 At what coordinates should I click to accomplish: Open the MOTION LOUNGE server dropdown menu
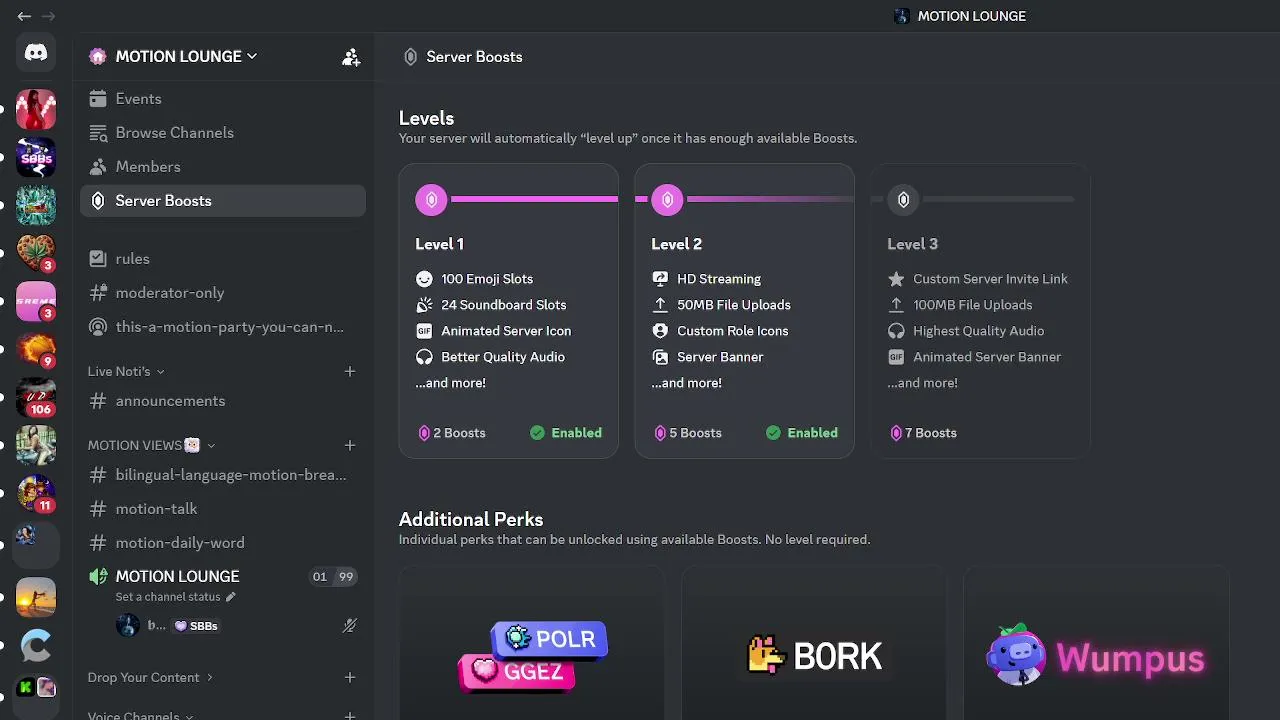tap(186, 57)
